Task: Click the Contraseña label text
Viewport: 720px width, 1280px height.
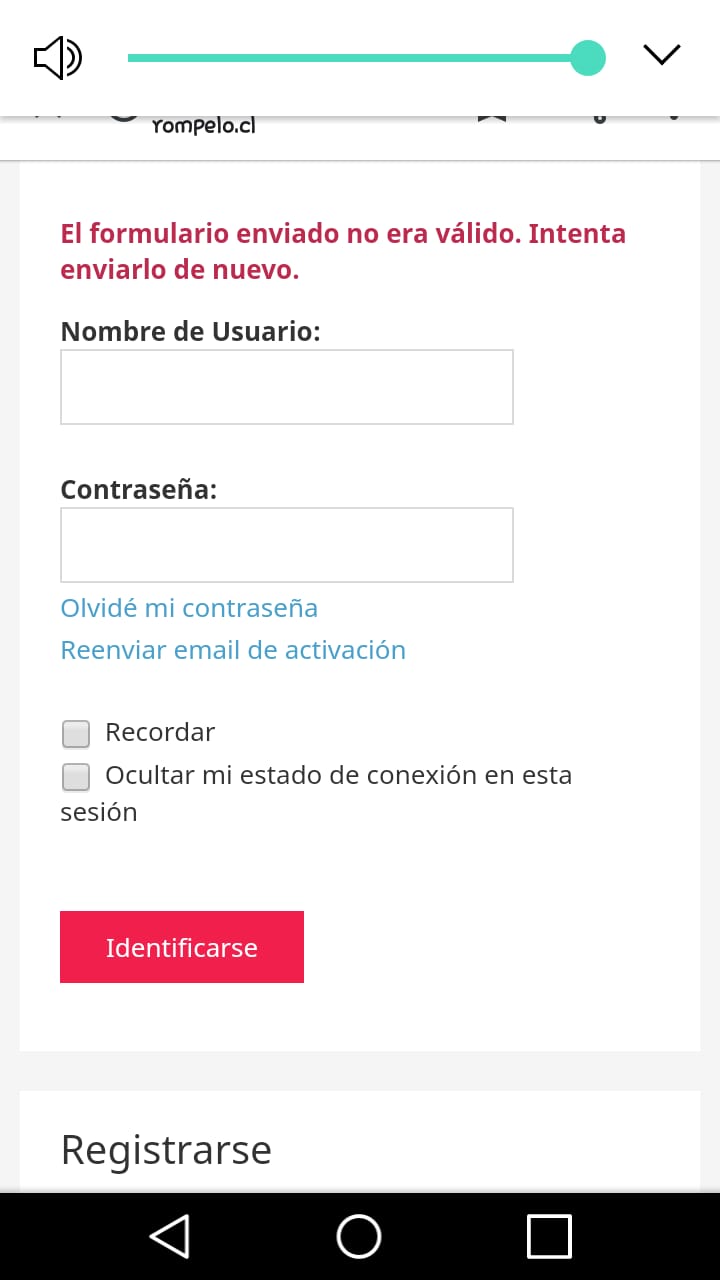Action: click(139, 490)
